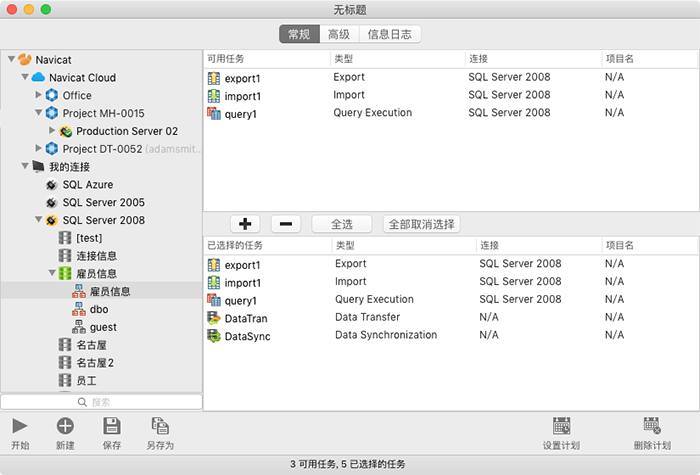
Task: Select 'Data Transfer' type cell
Action: (367, 317)
